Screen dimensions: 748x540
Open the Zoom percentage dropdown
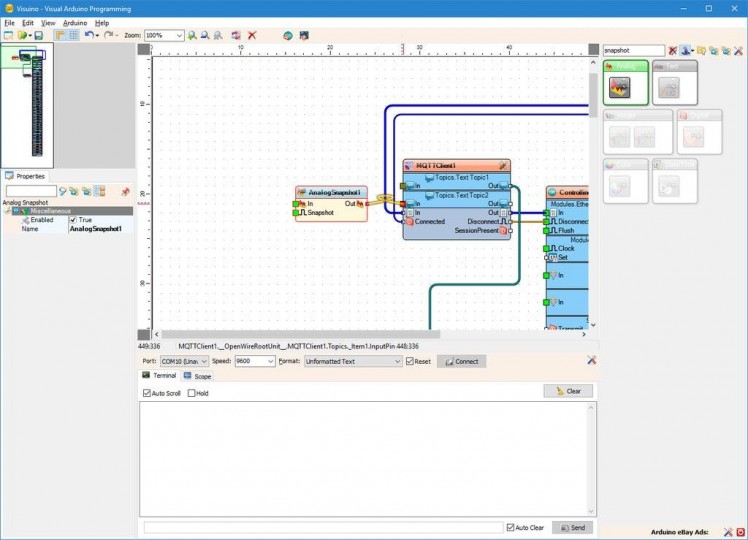(x=179, y=35)
